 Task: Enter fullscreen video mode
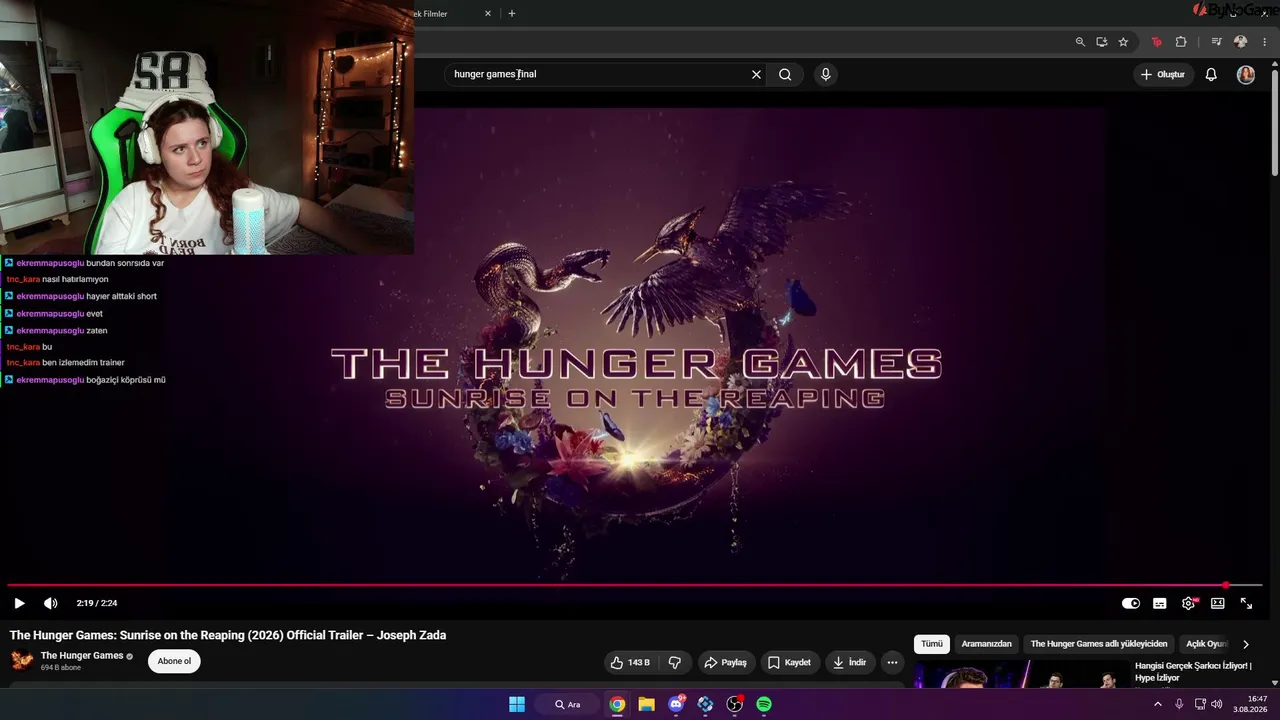(x=1246, y=603)
